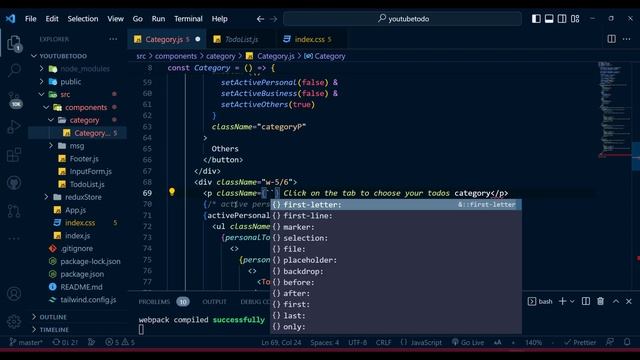
Task: Click Prettier status bar item
Action: click(580, 342)
